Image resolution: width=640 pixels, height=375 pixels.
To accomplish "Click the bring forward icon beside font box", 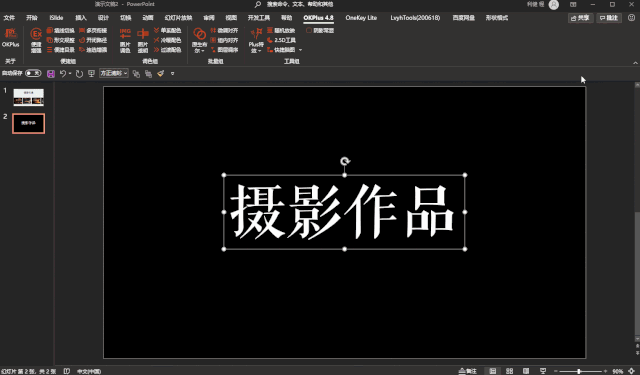I will point(136,73).
